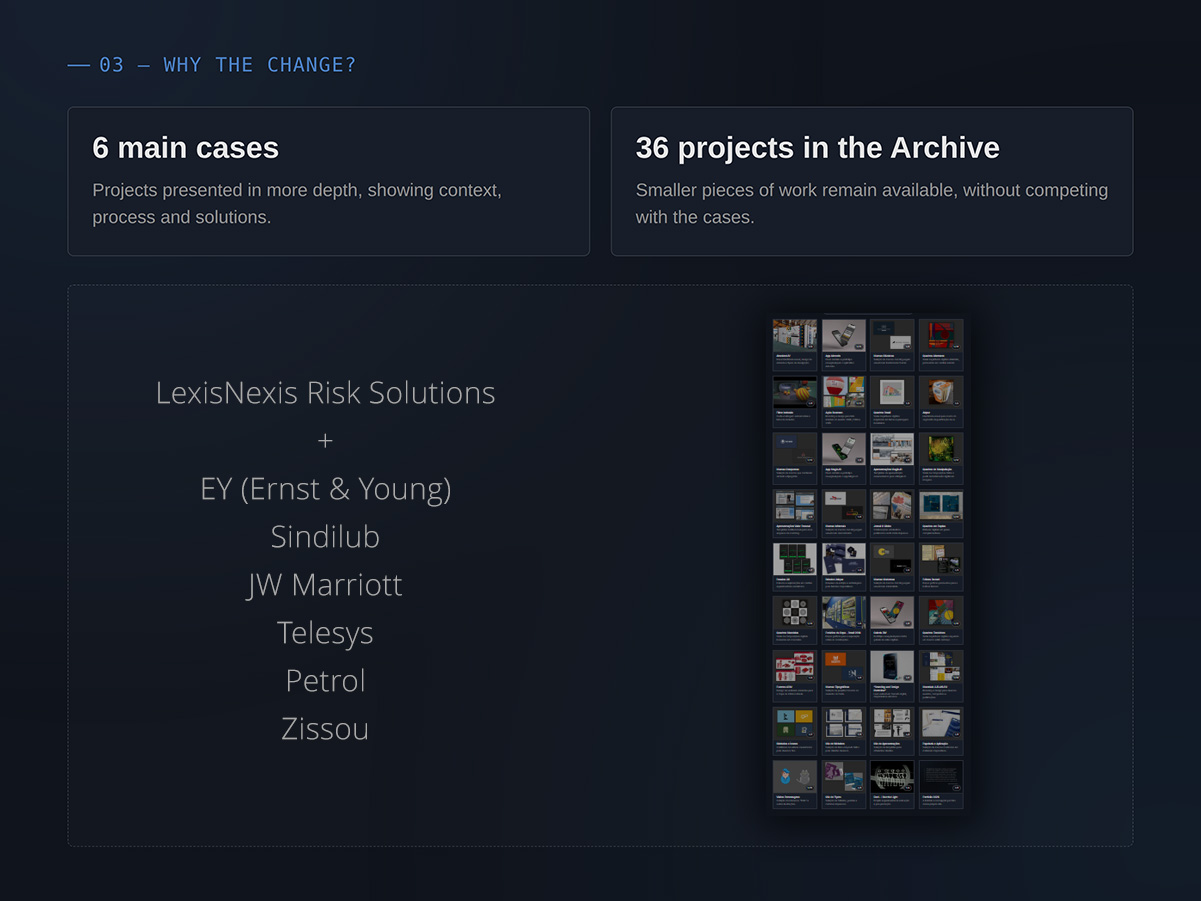Image resolution: width=1201 pixels, height=901 pixels.
Task: Open the geometric painting with yellow circle thumbnail
Action: (x=941, y=612)
